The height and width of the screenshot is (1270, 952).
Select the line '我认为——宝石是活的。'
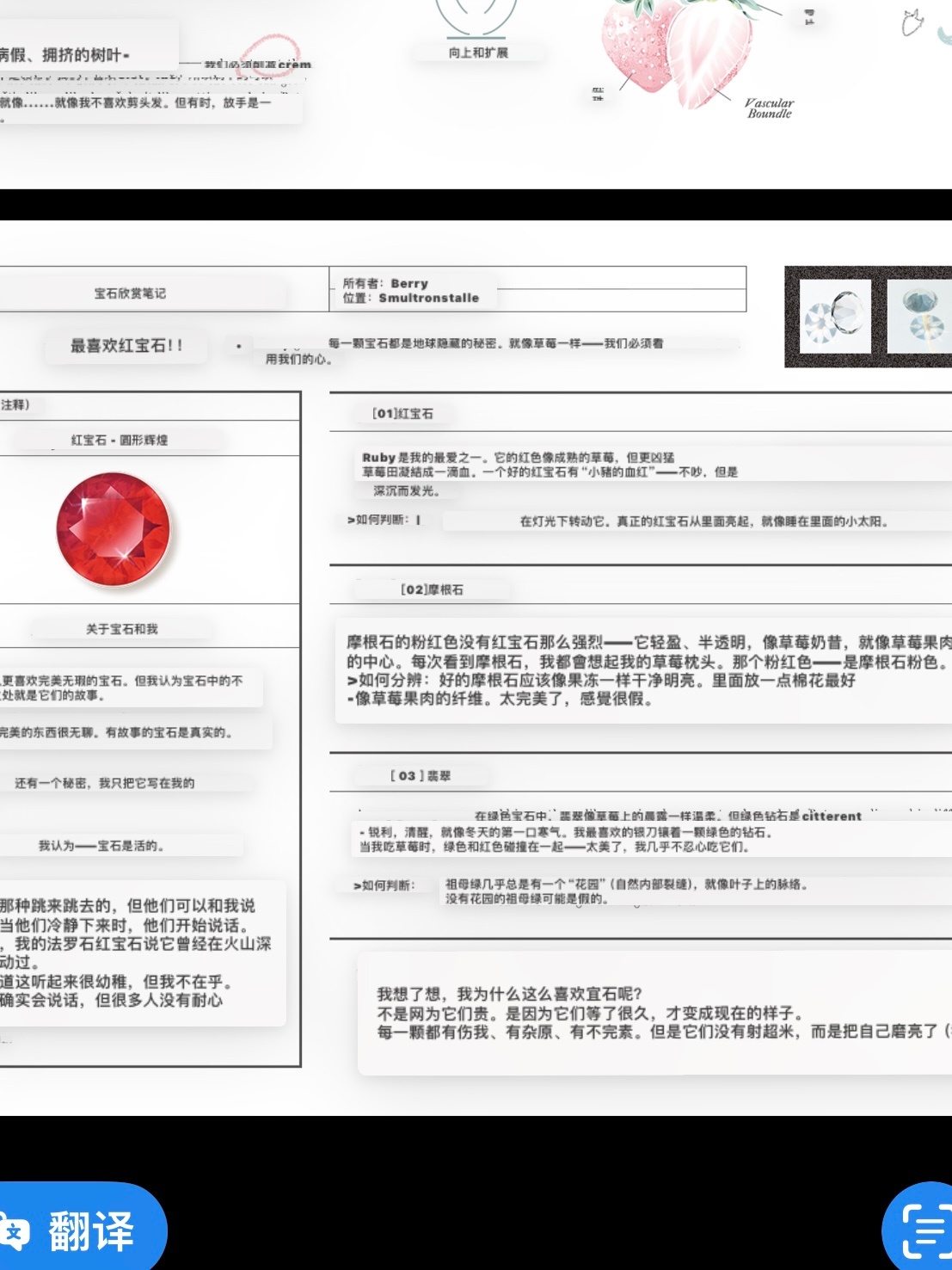click(x=101, y=847)
